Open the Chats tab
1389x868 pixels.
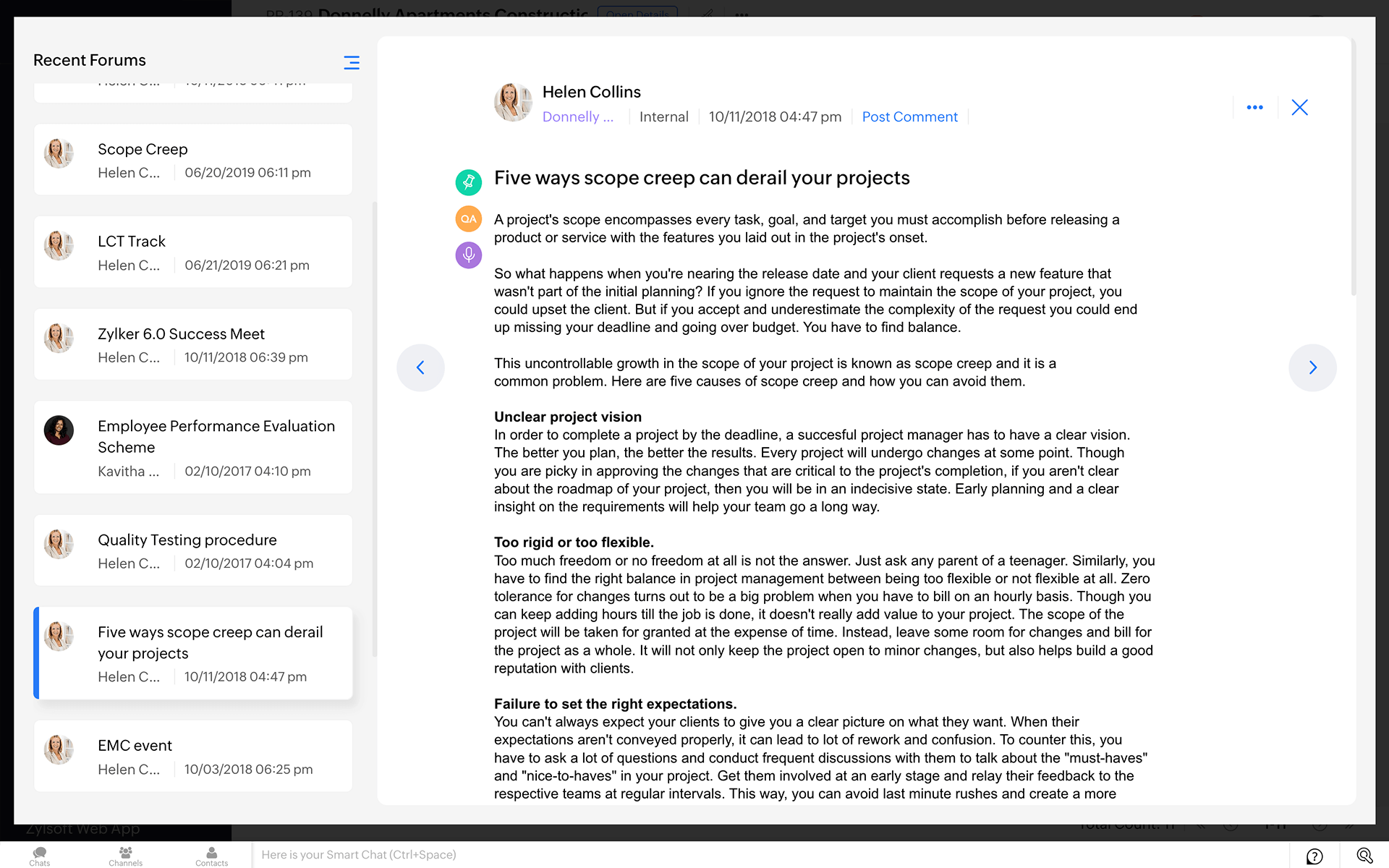[x=40, y=856]
